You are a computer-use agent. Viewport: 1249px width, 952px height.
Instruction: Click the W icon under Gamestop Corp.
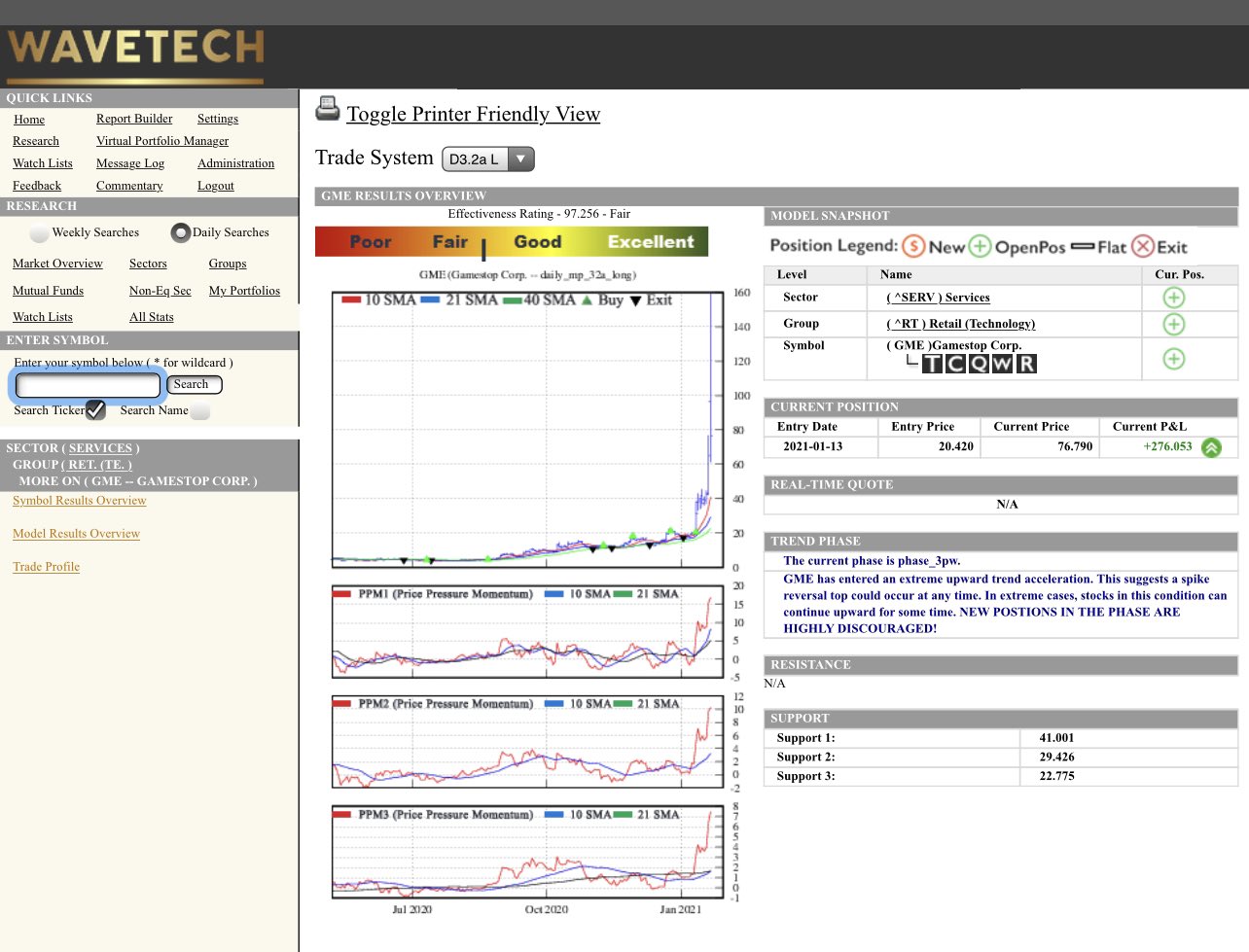click(x=1003, y=362)
